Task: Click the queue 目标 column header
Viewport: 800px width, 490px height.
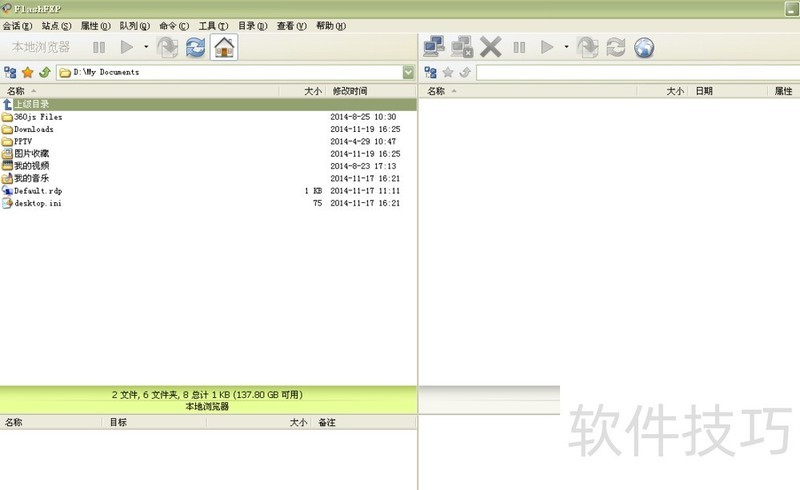Action: (x=155, y=423)
